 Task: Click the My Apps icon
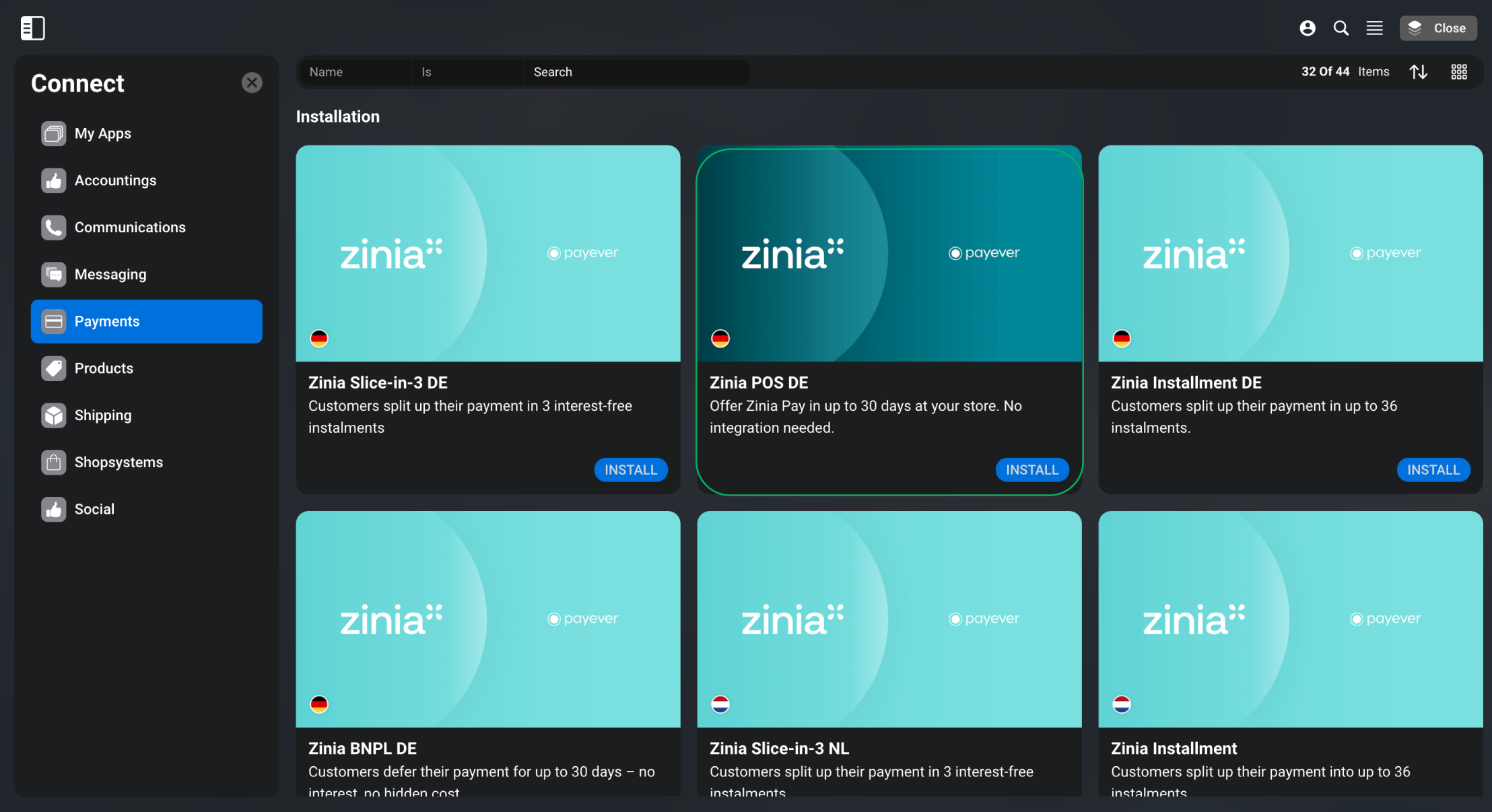coord(54,133)
